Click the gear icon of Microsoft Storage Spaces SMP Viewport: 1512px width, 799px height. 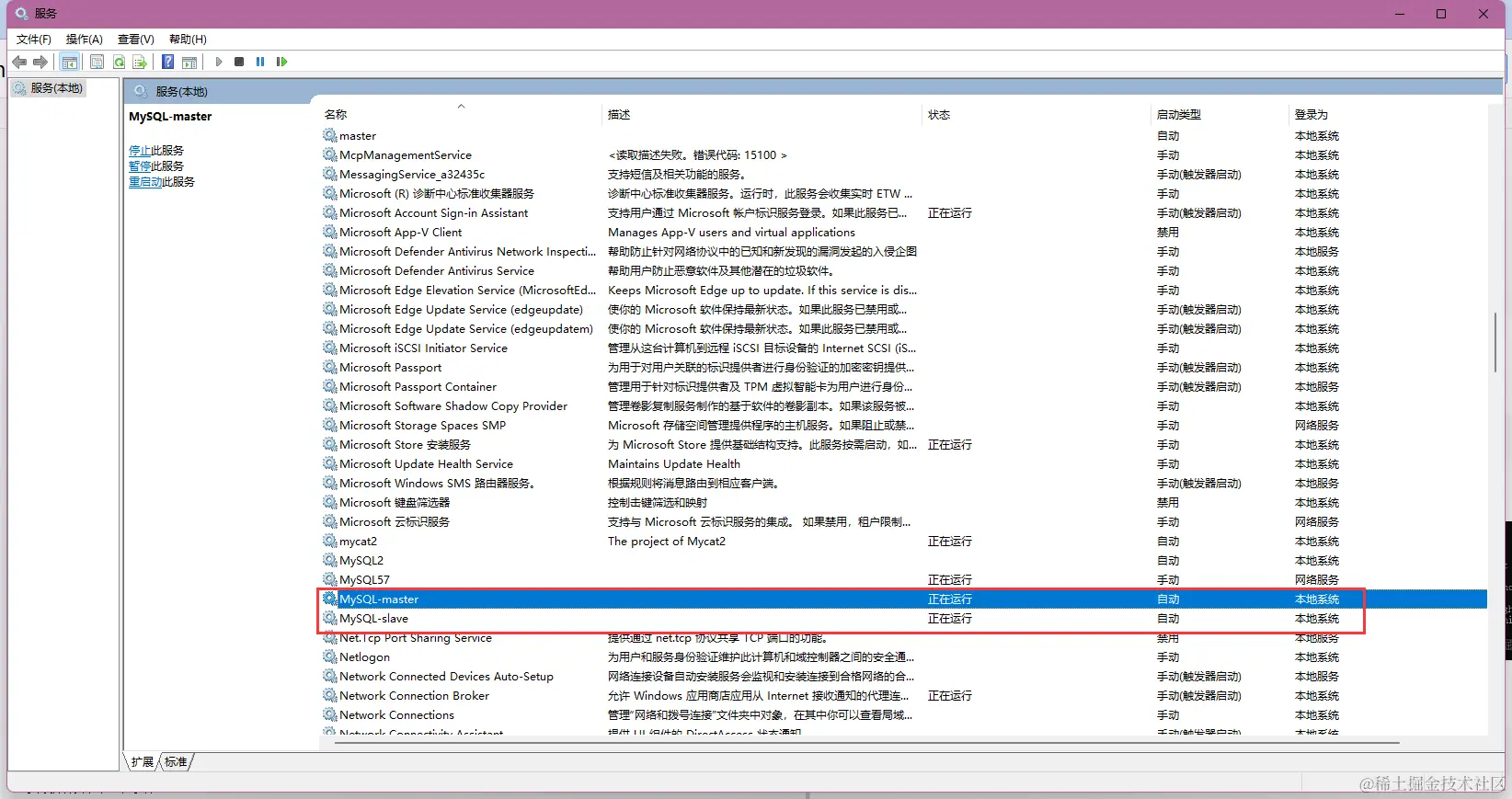330,425
